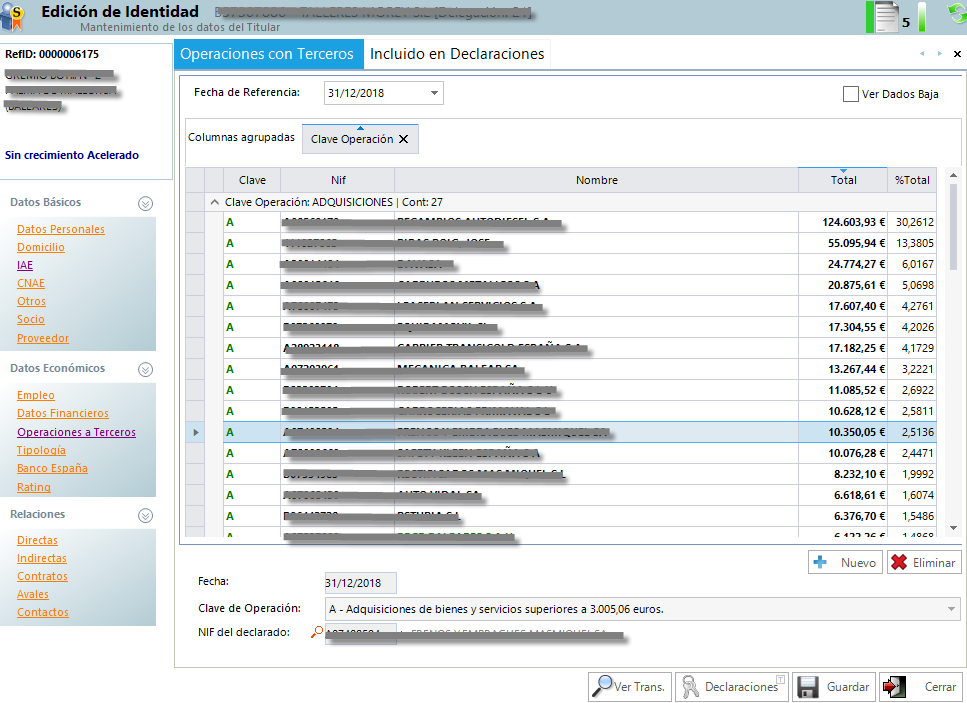This screenshot has width=967, height=703.
Task: Open Tipología link
Action: pos(41,450)
